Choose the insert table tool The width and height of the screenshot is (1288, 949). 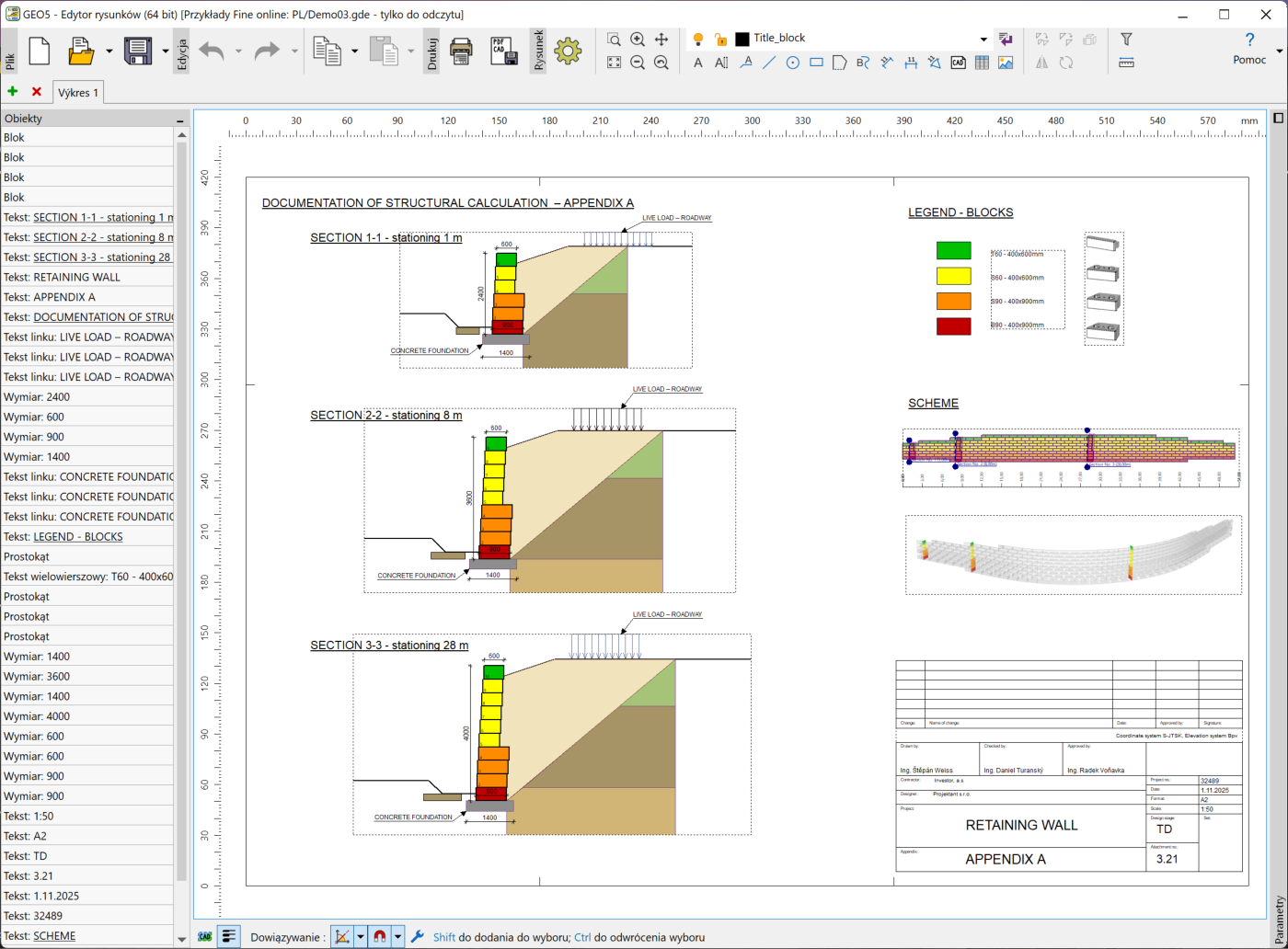[982, 63]
